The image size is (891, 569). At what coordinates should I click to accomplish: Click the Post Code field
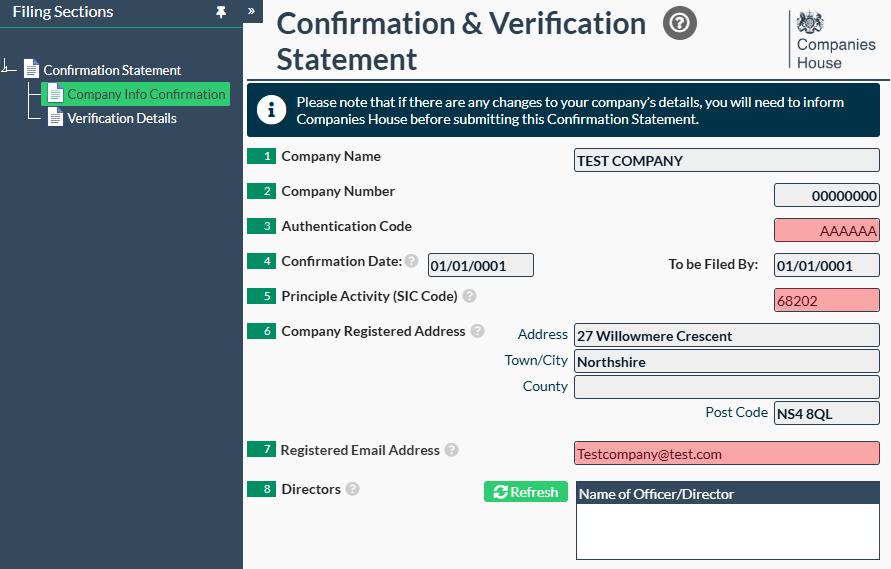coord(826,413)
